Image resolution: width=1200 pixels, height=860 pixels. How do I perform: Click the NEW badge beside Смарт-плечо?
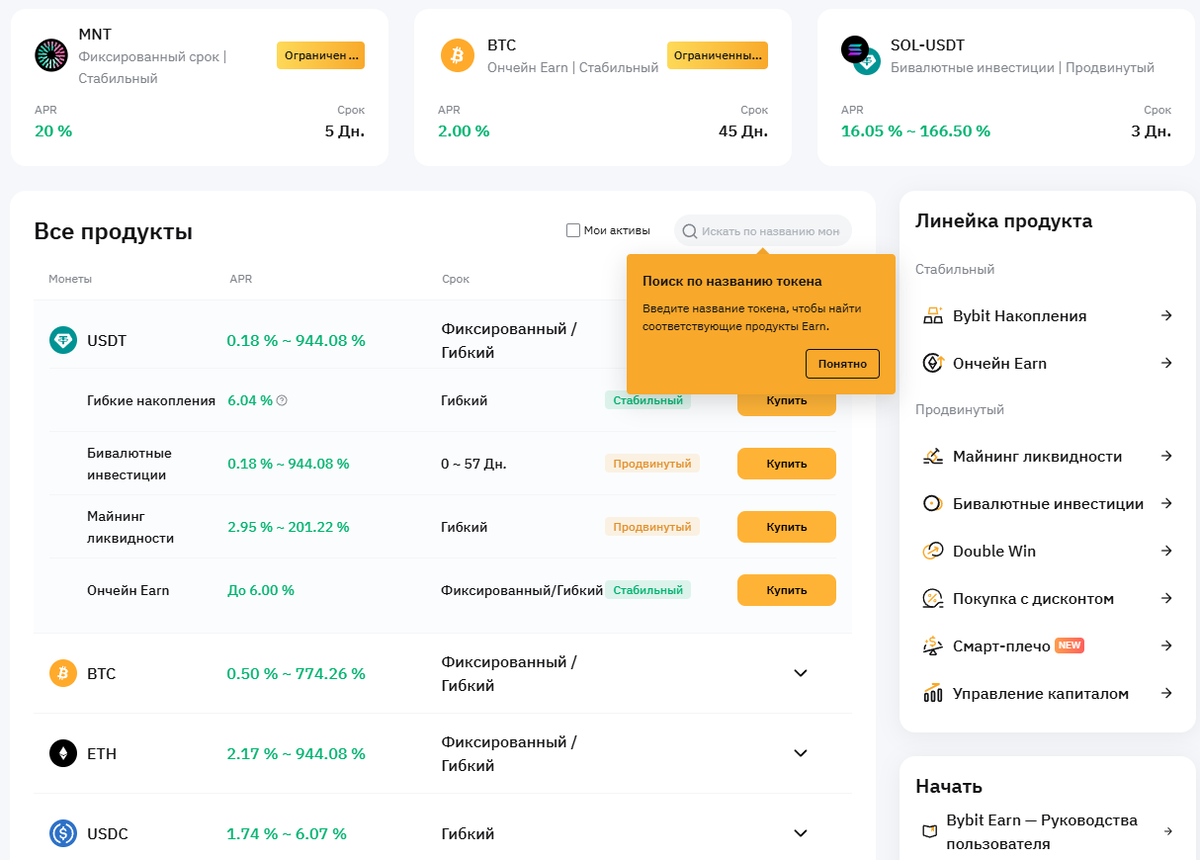1070,646
